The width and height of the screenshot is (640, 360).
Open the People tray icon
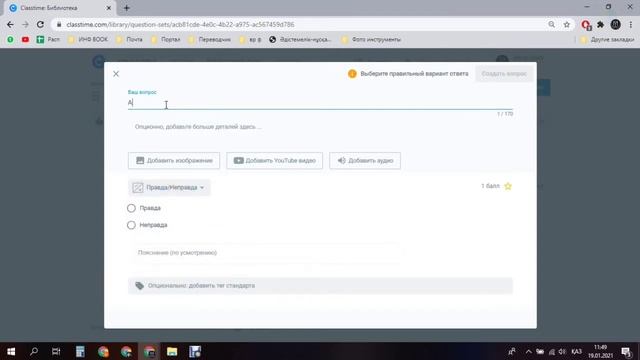pos(512,351)
